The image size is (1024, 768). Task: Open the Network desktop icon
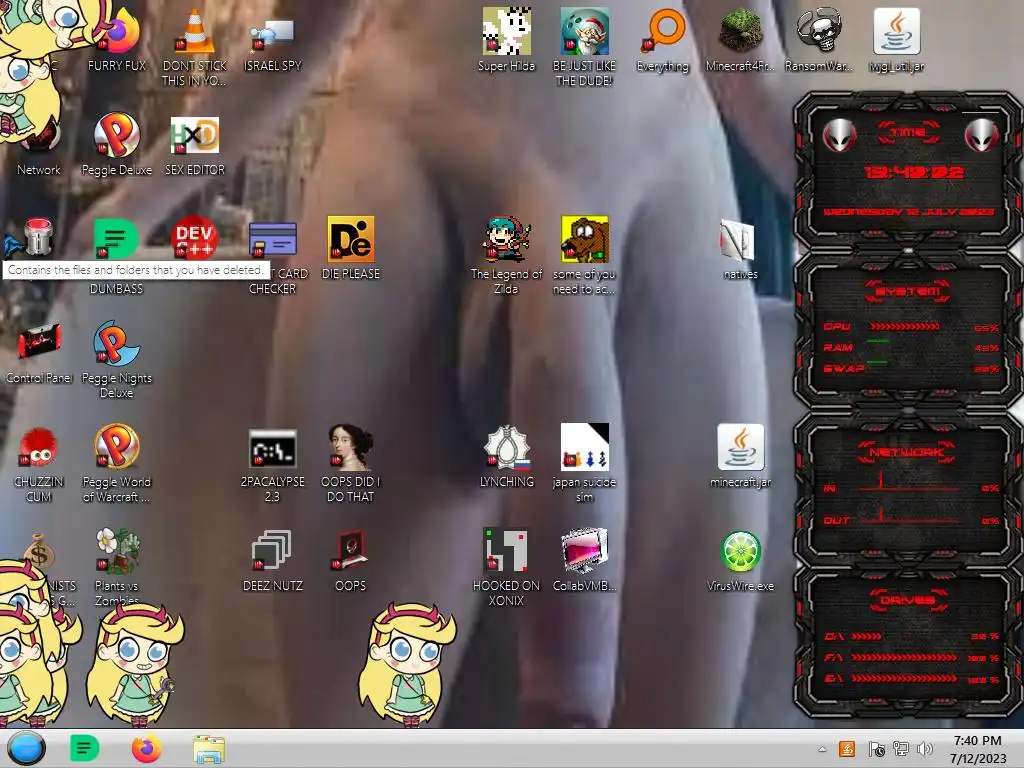(39, 144)
